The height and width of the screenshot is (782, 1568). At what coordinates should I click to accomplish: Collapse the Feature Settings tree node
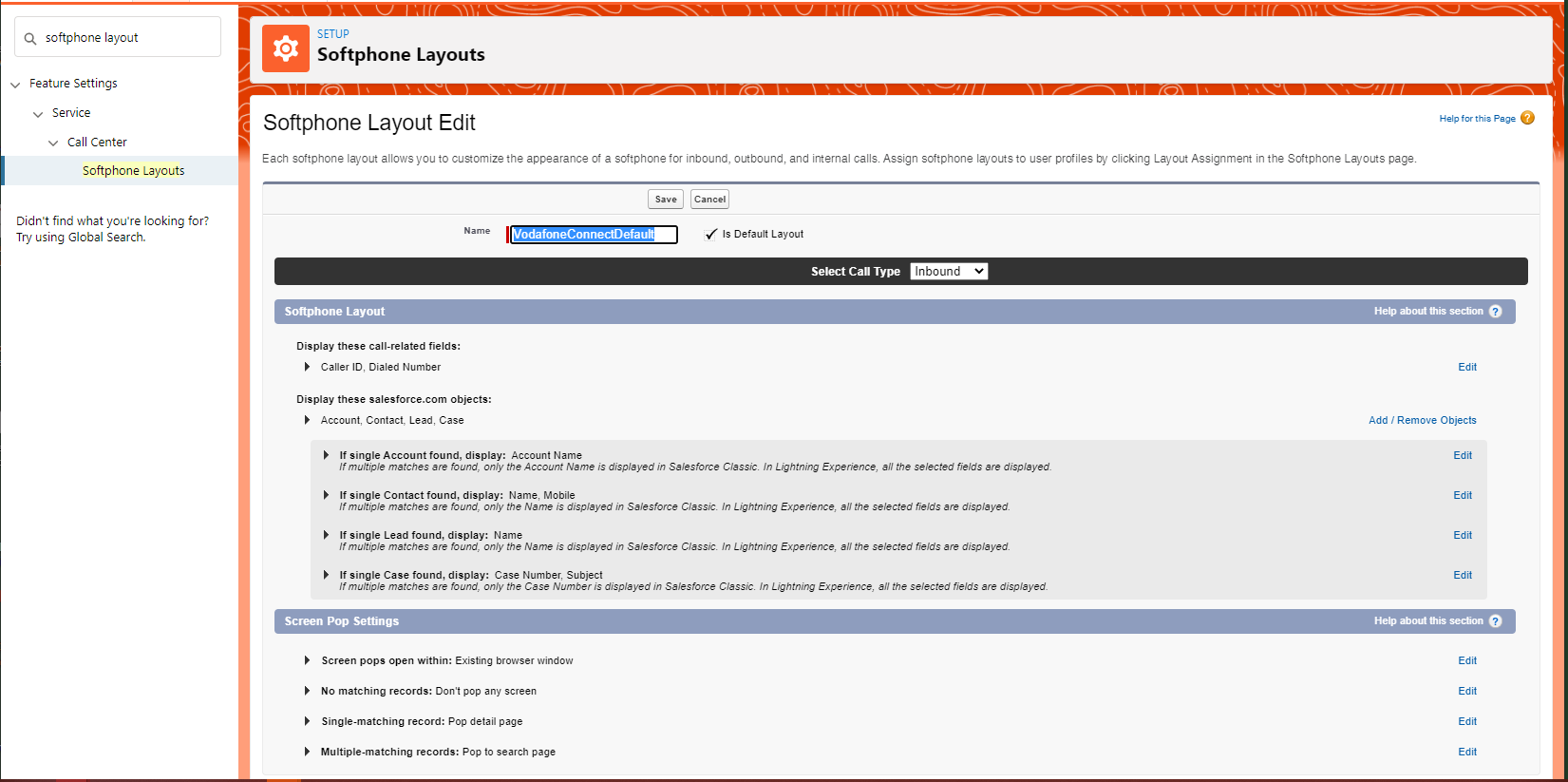pos(15,85)
